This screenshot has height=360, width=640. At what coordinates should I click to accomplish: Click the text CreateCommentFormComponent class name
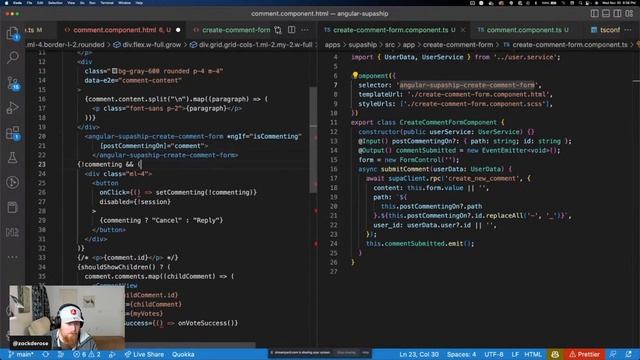pyautogui.click(x=448, y=122)
